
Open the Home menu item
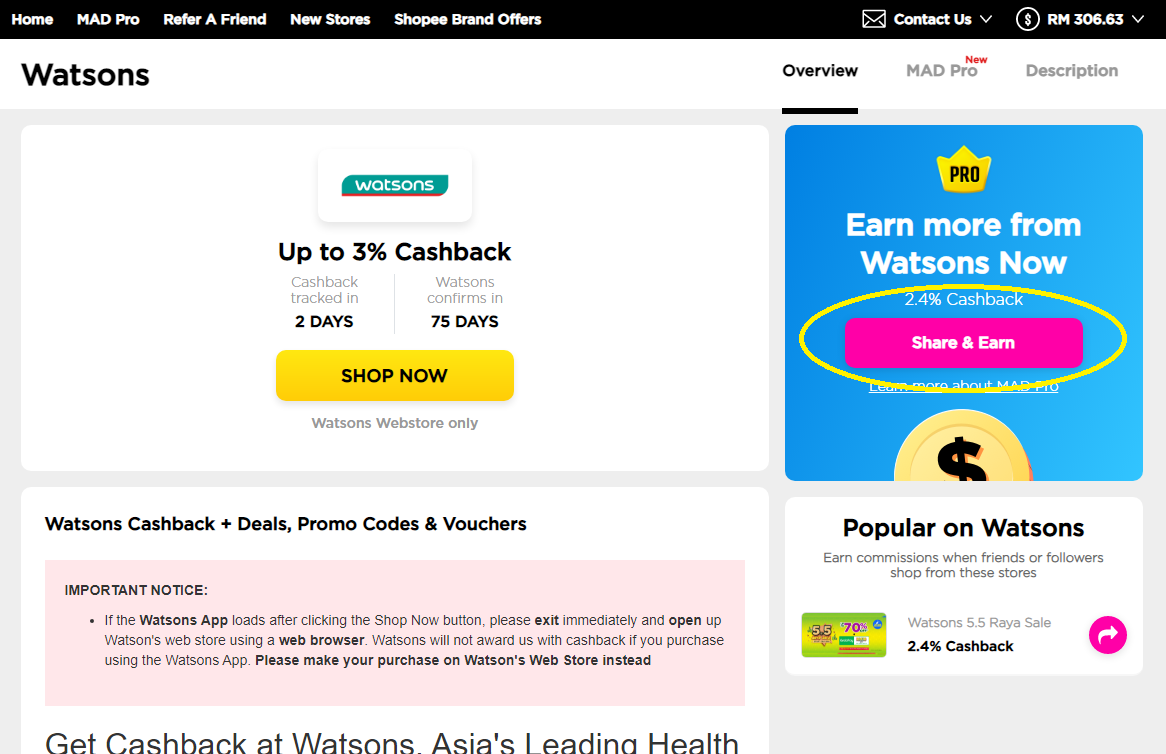[32, 19]
